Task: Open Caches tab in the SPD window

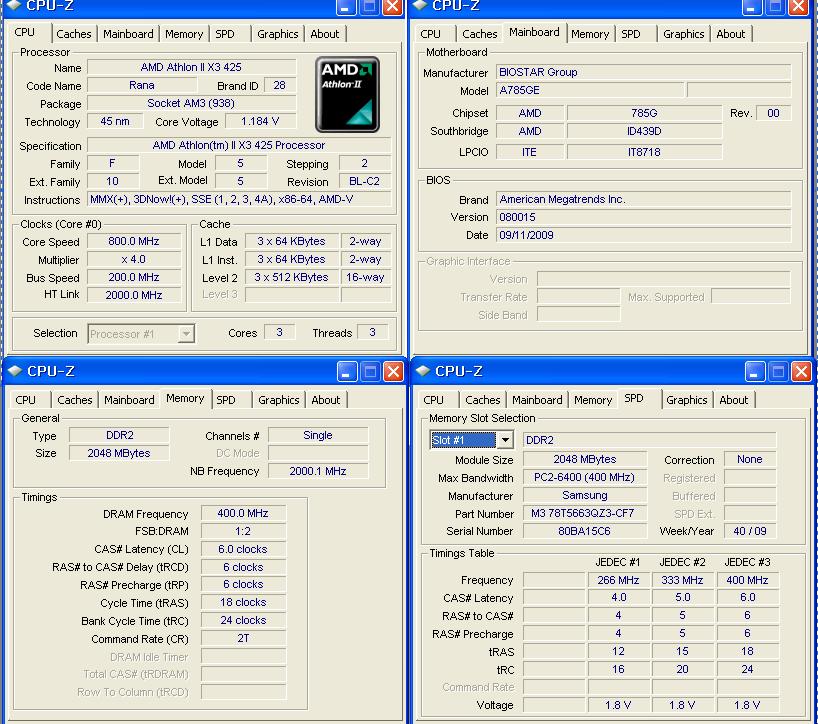Action: click(x=483, y=400)
